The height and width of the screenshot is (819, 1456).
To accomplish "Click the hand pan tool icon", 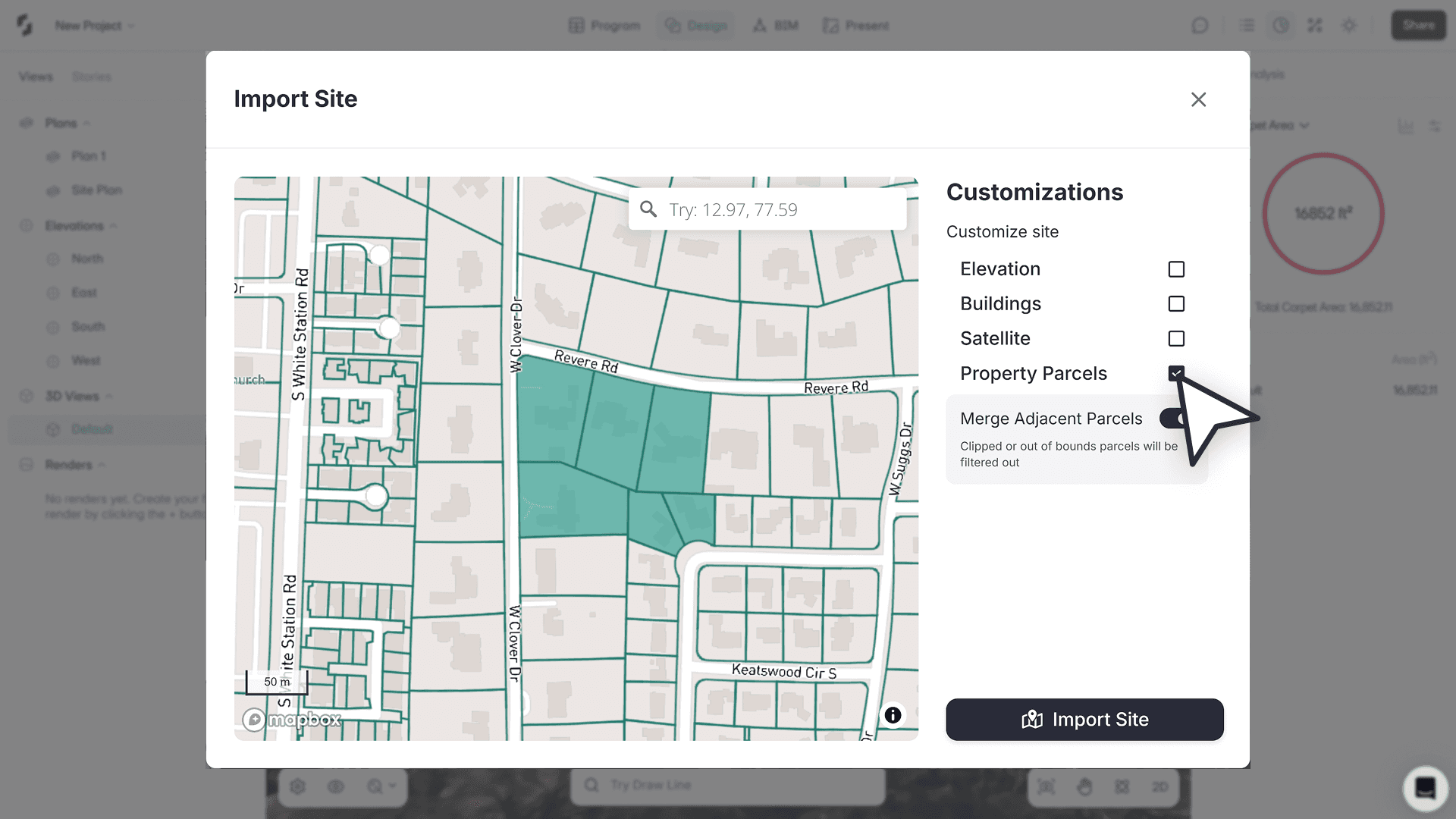I will 1084,786.
